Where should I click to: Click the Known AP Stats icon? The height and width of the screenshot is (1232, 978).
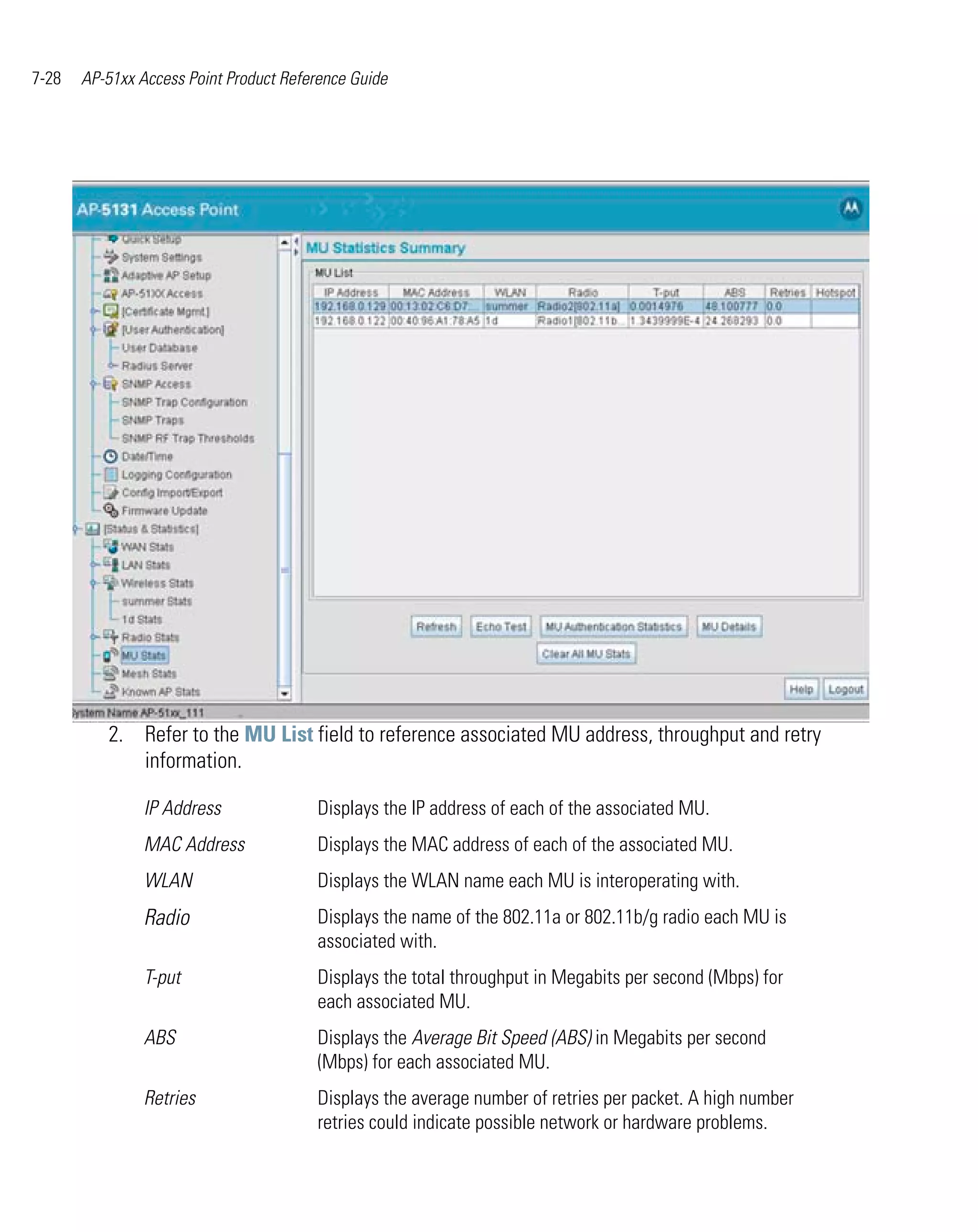pyautogui.click(x=111, y=691)
